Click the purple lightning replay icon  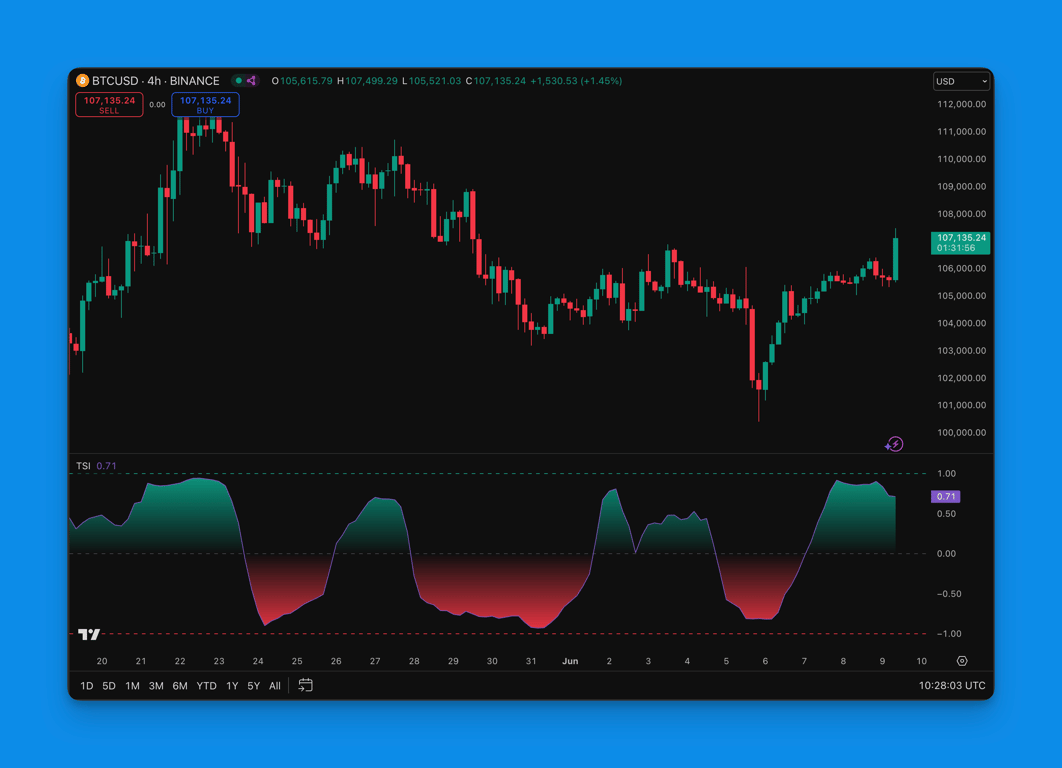894,444
